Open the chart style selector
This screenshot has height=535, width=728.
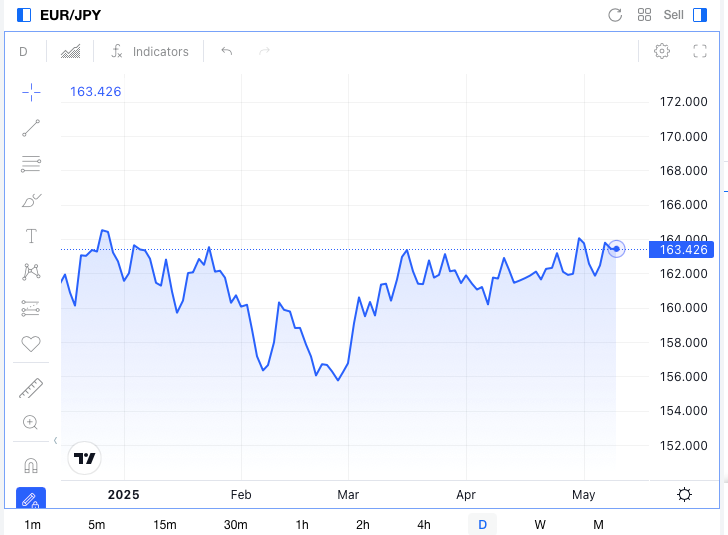point(71,51)
